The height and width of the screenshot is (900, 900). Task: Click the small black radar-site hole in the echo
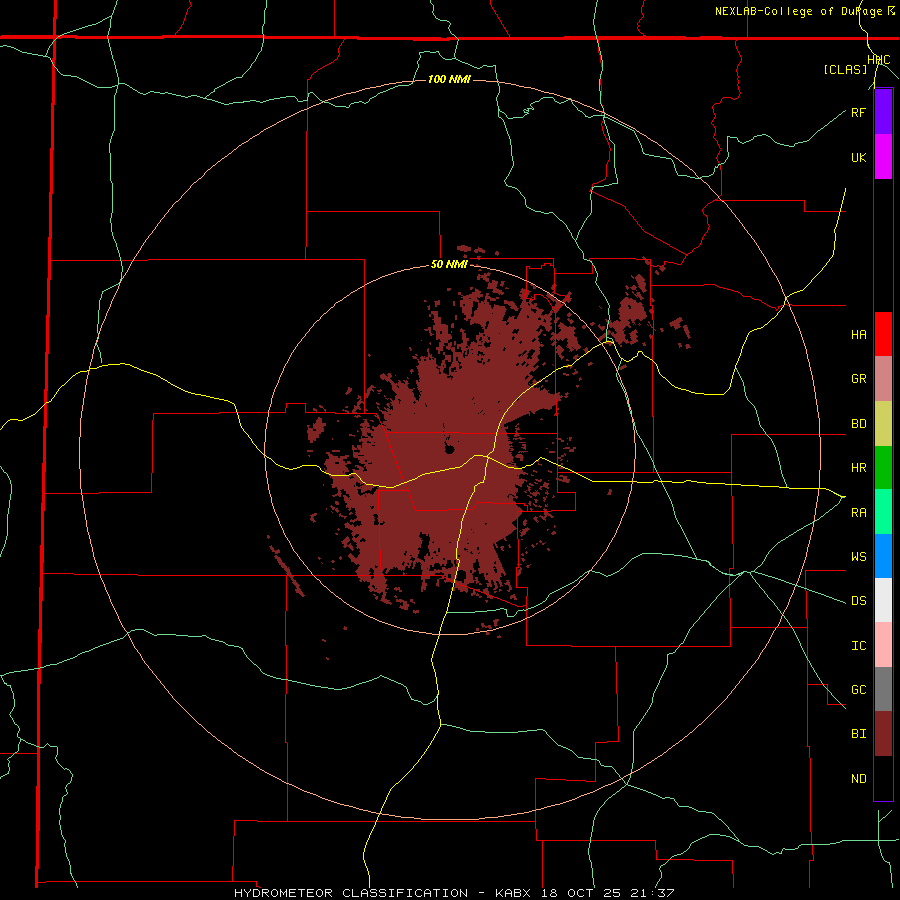[x=449, y=449]
